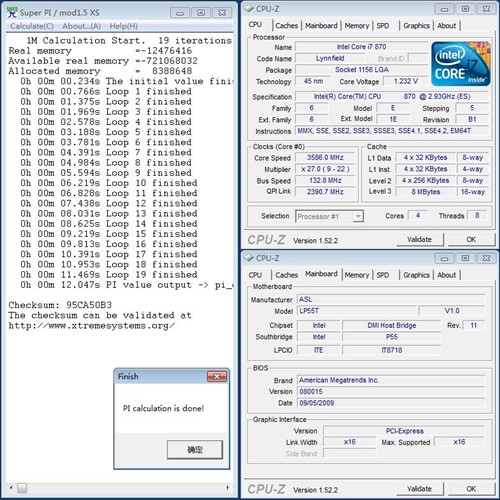Click the bottom CPU-Z window title icon
The width and height of the screenshot is (500, 500).
(x=249, y=258)
